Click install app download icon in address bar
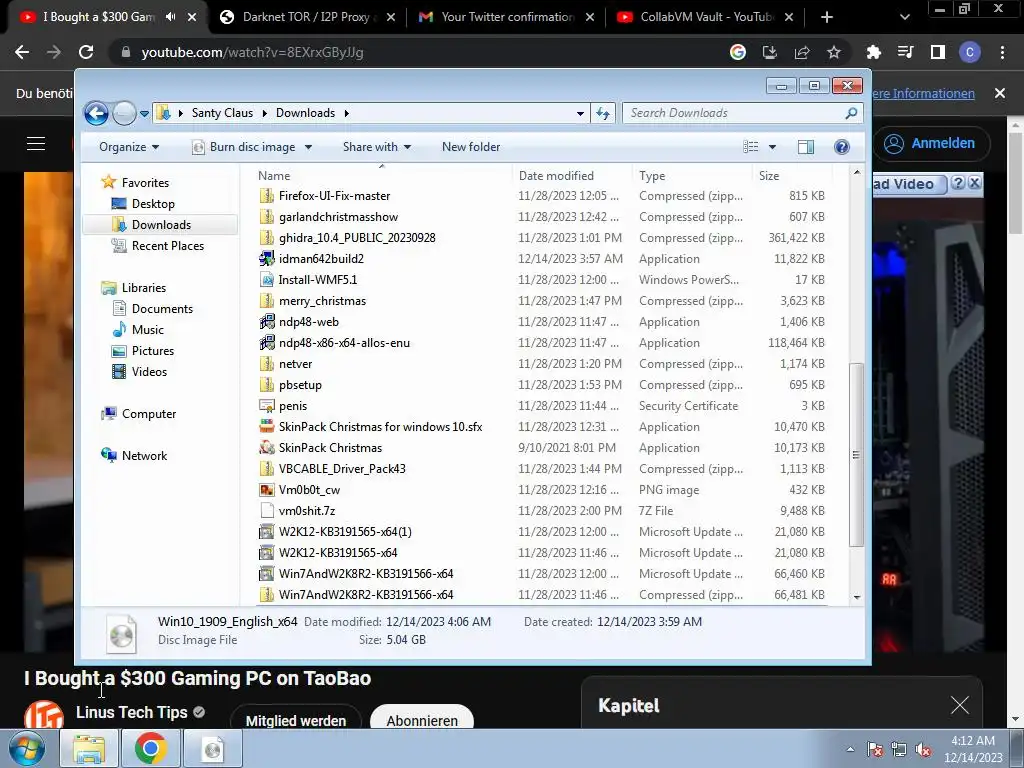The image size is (1024, 768). (x=770, y=52)
